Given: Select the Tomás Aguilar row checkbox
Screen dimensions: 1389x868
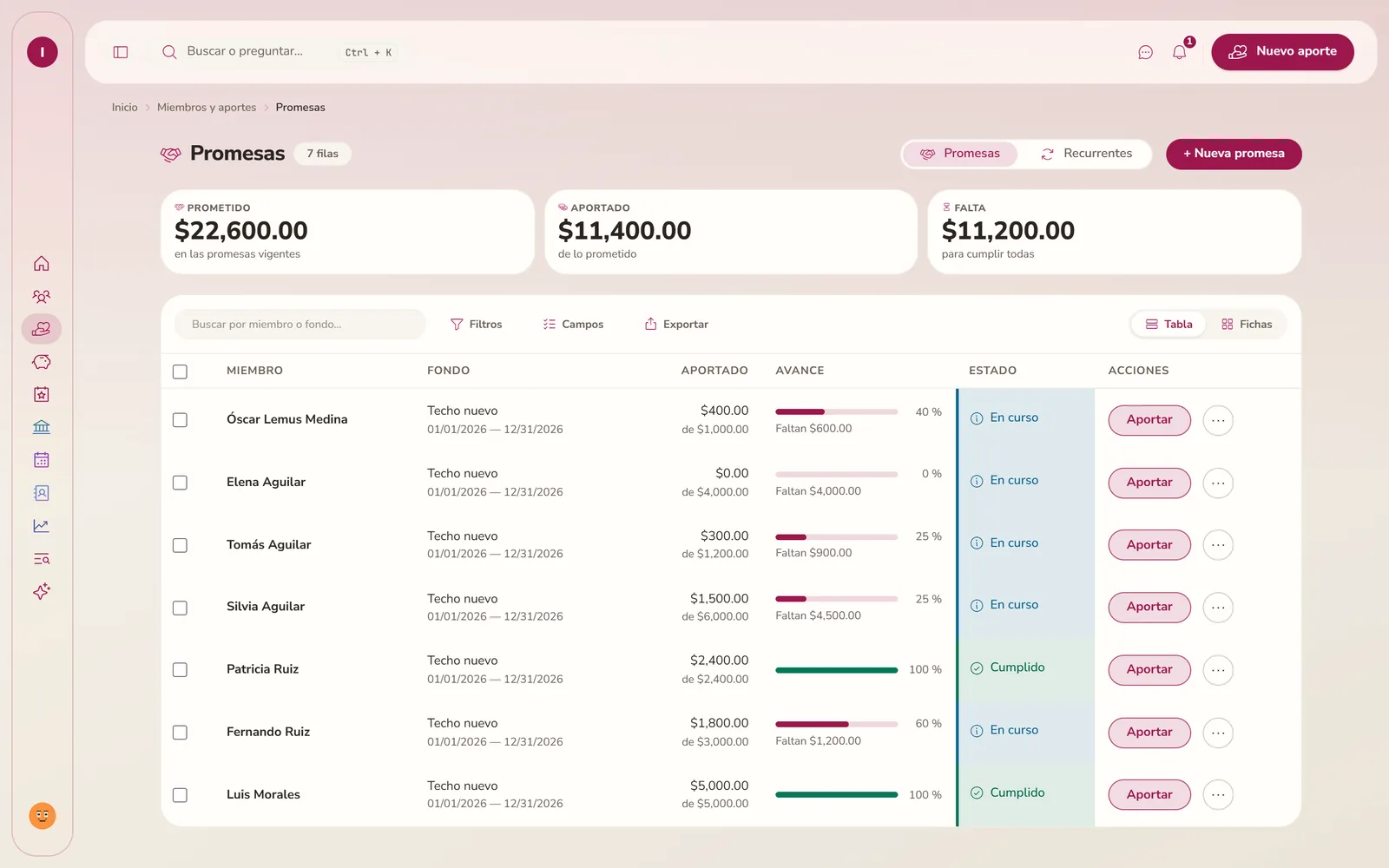Looking at the screenshot, I should point(180,545).
